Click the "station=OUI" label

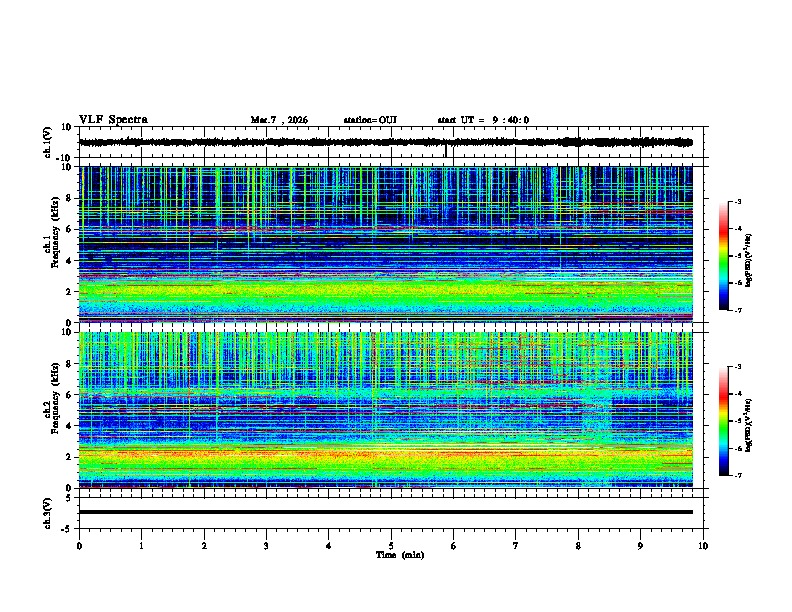(370, 120)
